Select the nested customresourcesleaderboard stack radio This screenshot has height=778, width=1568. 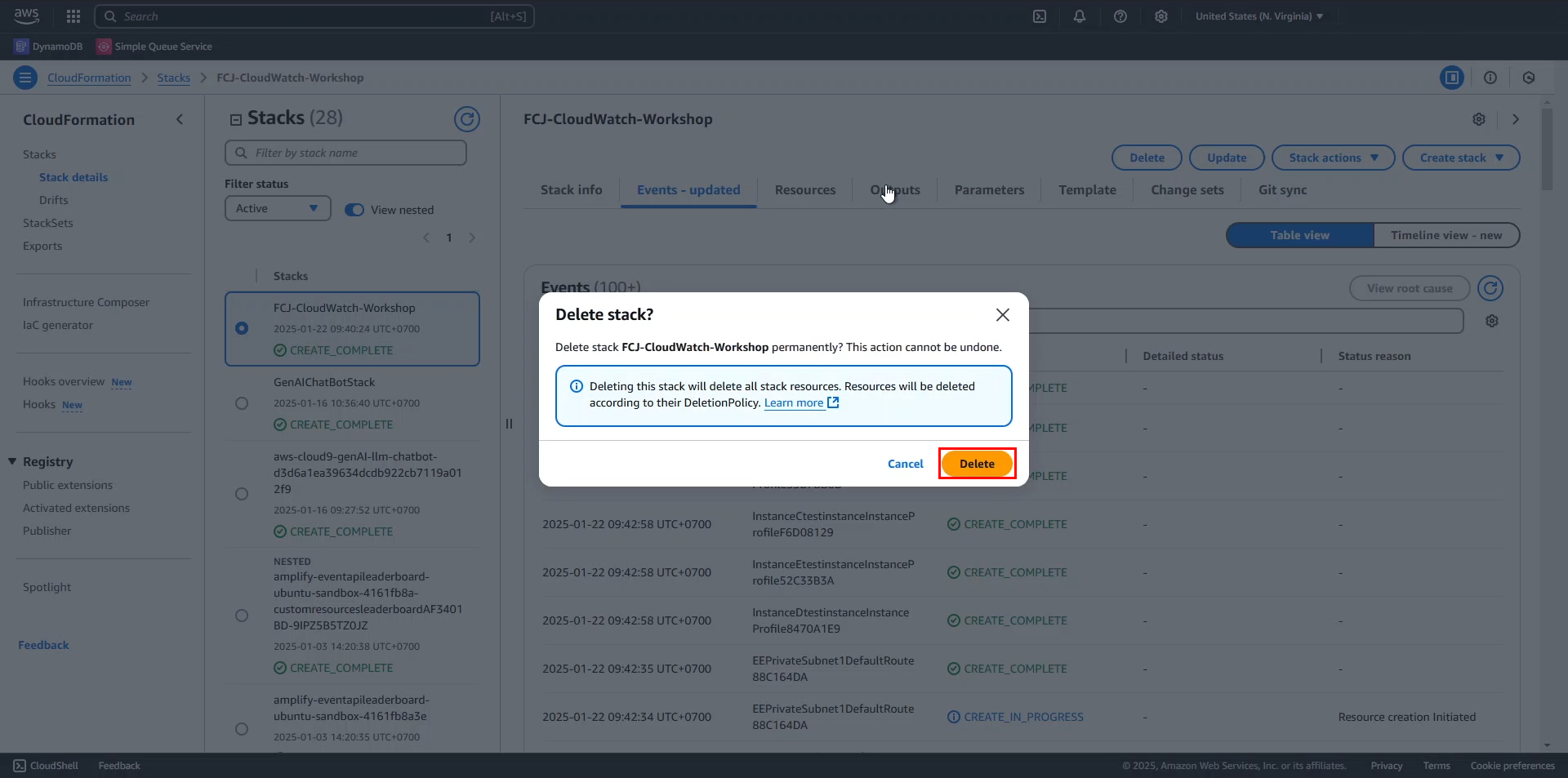click(242, 616)
